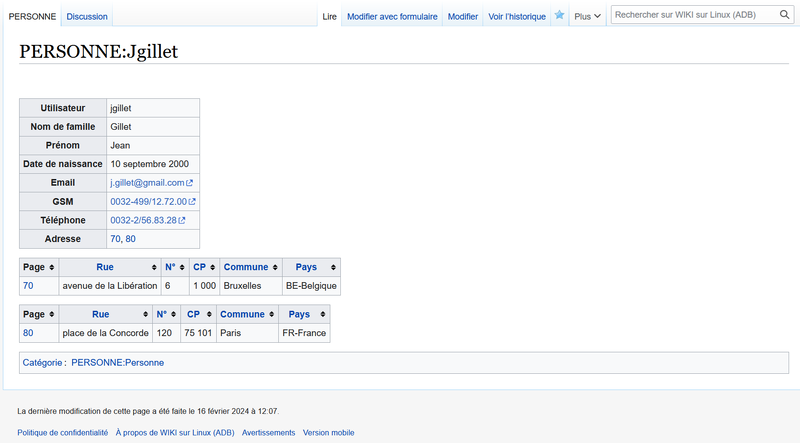Sort Paris table by CP arrows
Screen dimensions: 800x443
209,314
